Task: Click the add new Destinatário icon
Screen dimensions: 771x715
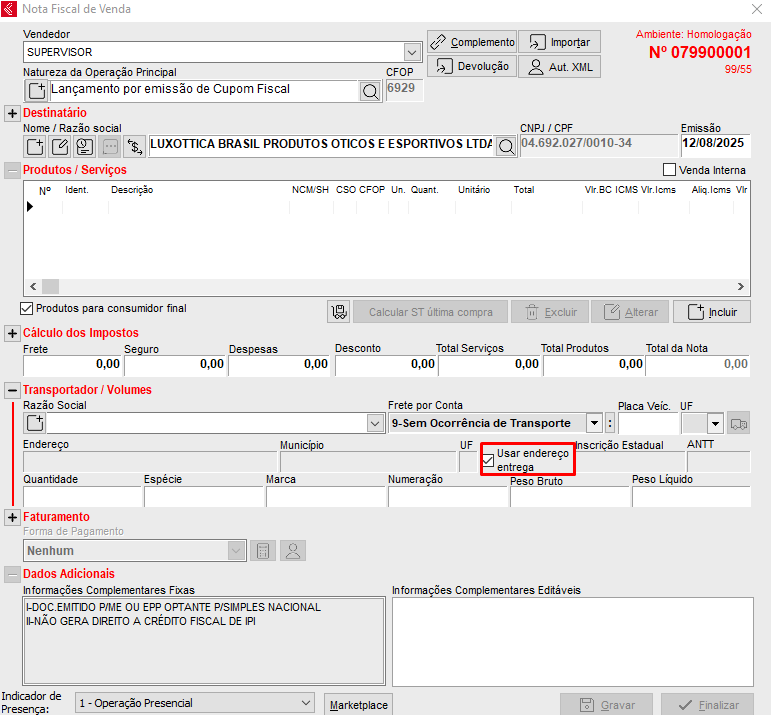Action: coord(36,147)
